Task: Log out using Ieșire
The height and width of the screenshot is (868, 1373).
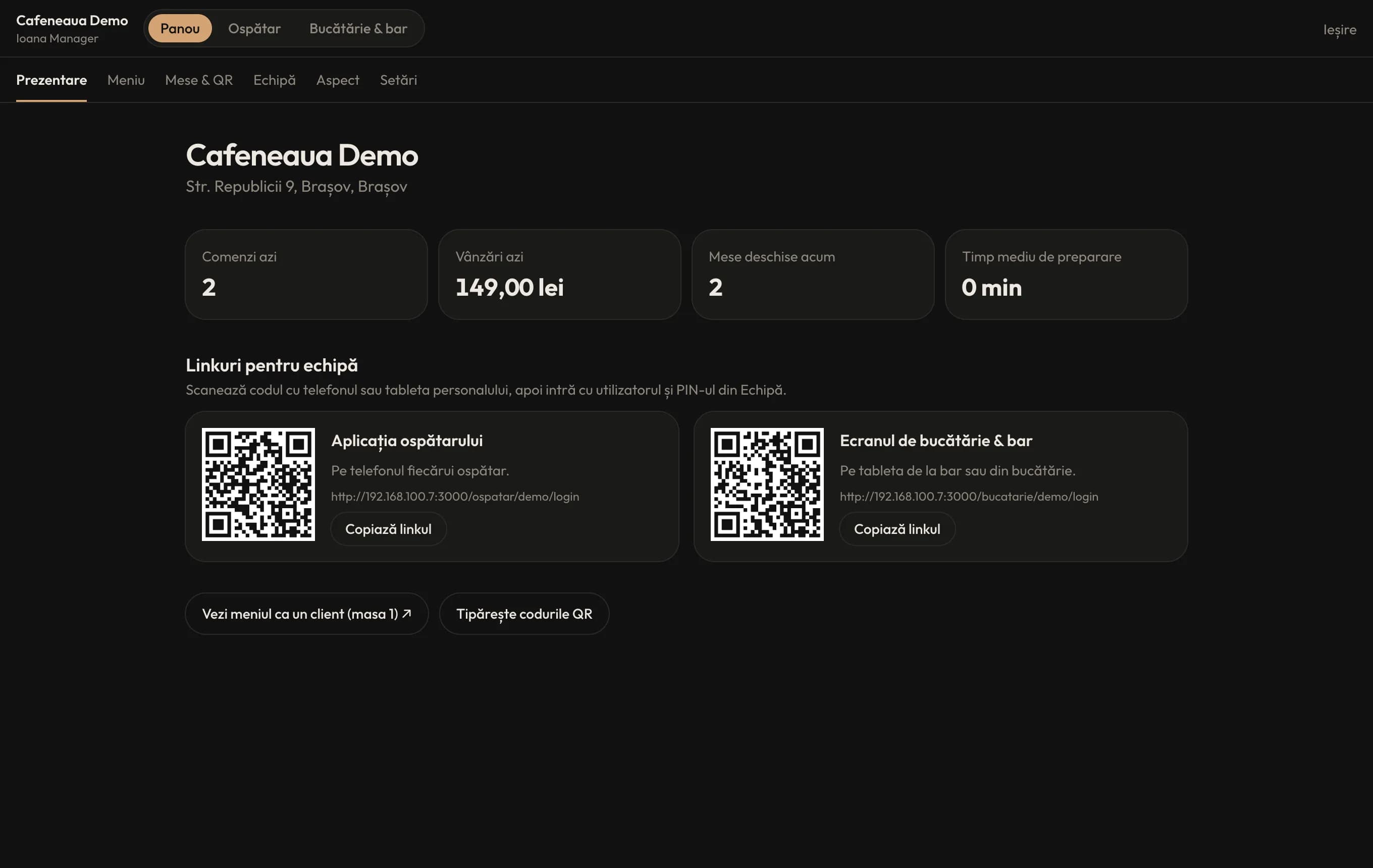Action: tap(1339, 30)
